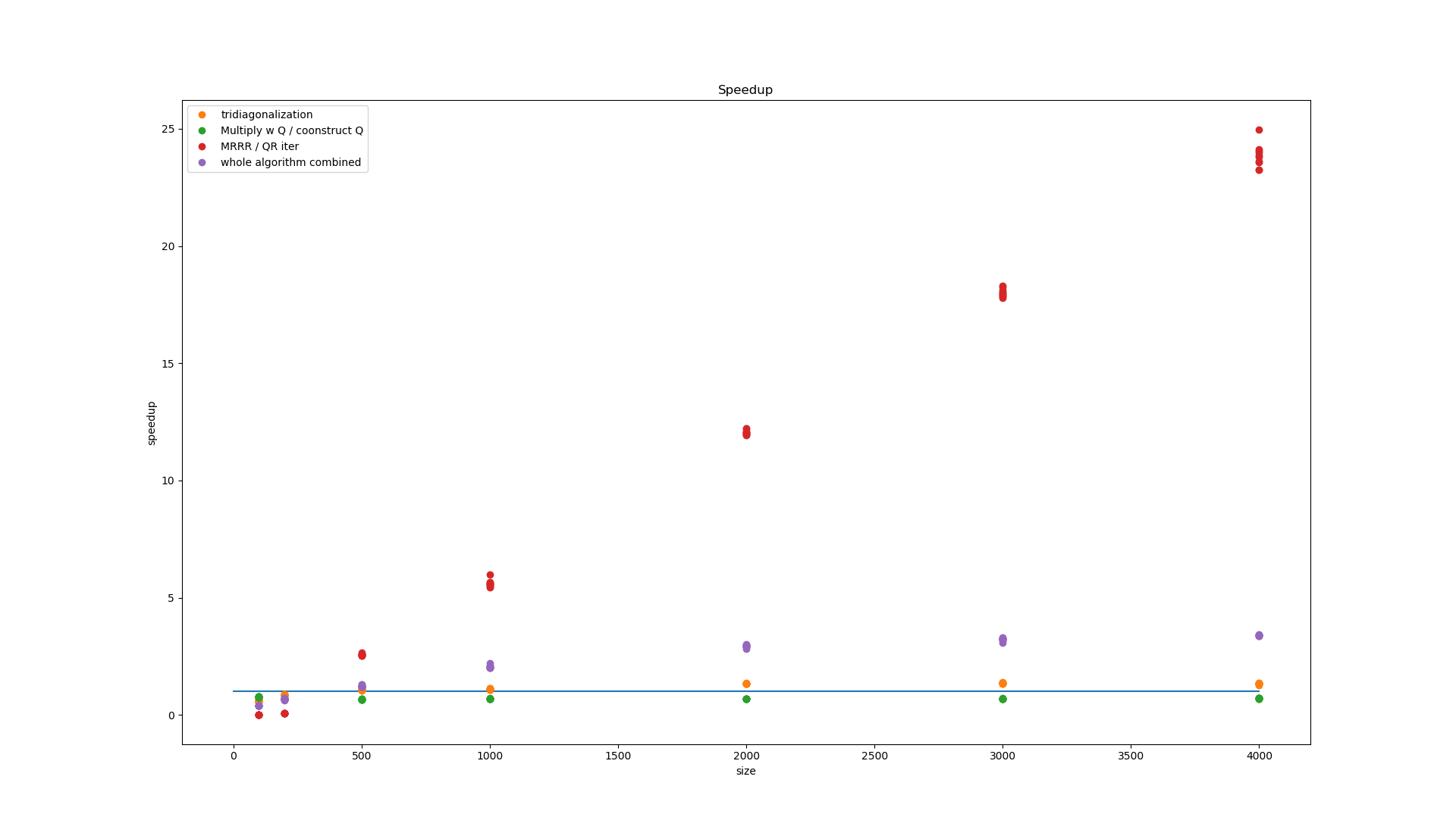Click the 2500 x-axis tick label
Image resolution: width=1456 pixels, height=836 pixels.
(874, 756)
